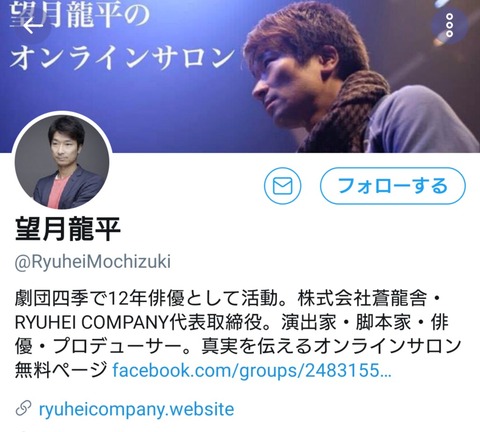Tap 真実を伝える phrase in bio

click(x=247, y=347)
